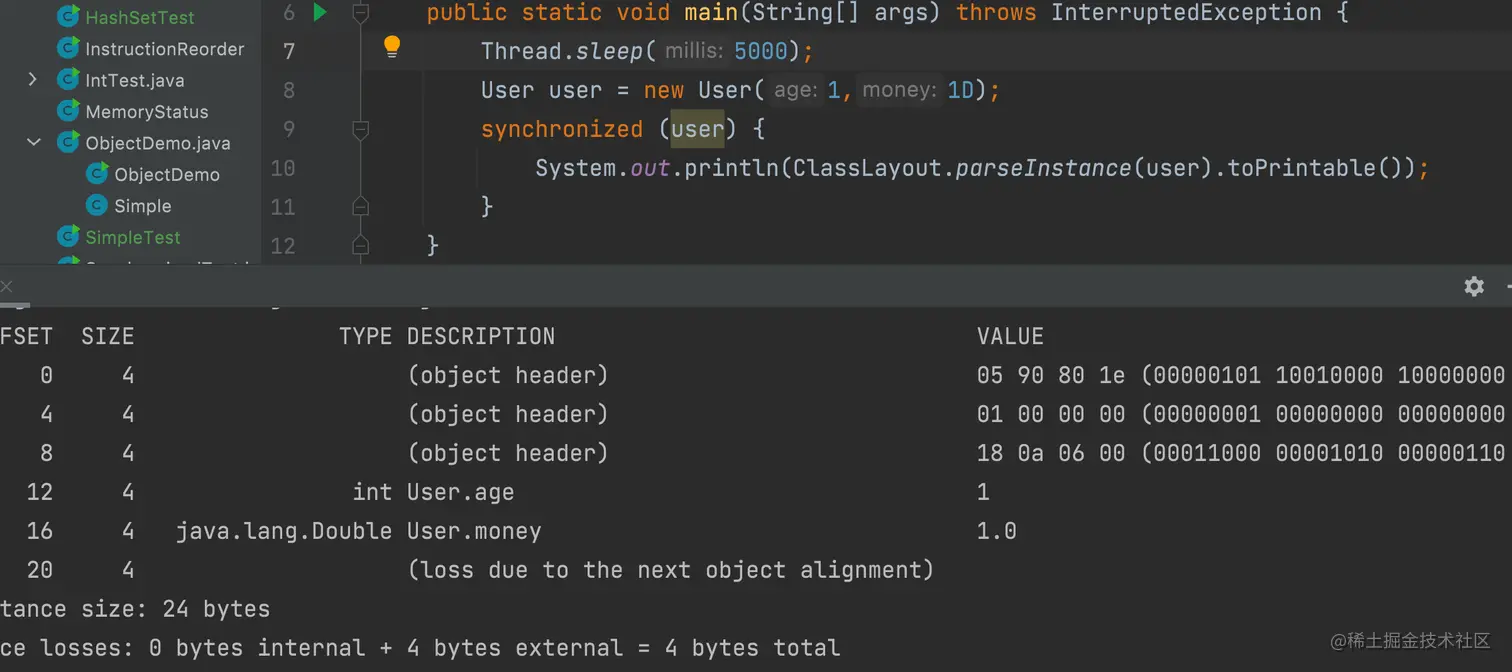Click line number 10 in the gutter
This screenshot has height=672, width=1512.
[x=283, y=168]
